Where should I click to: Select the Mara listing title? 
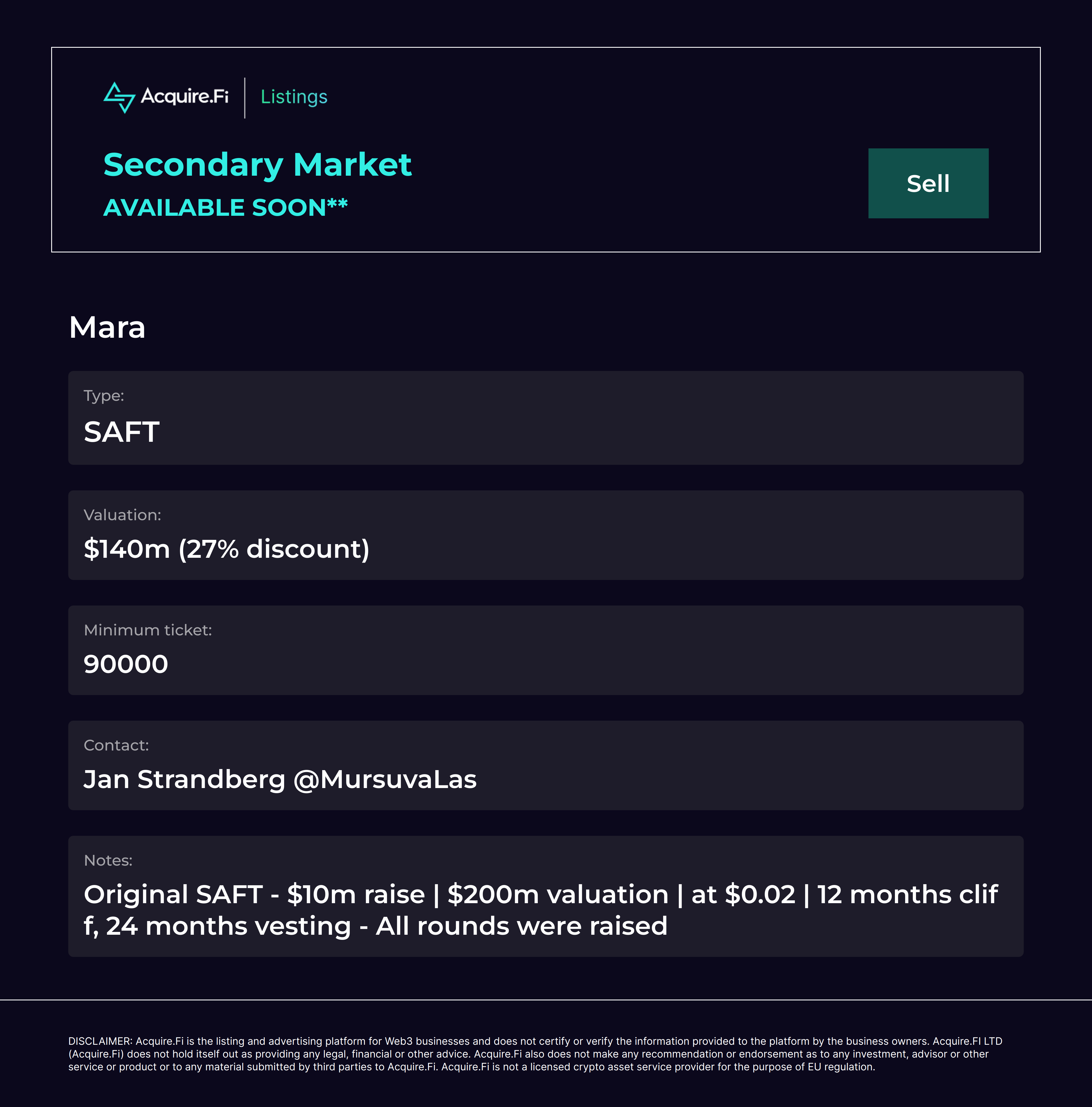tap(107, 328)
